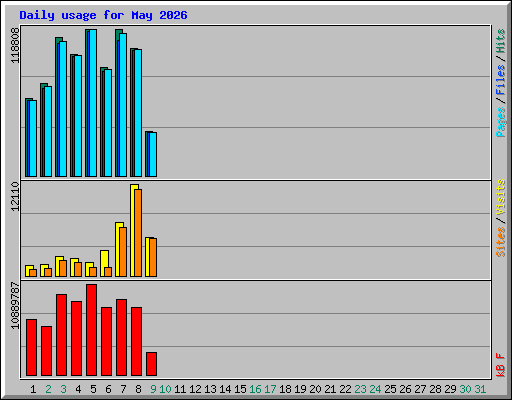Viewport: 512px width, 400px height.
Task: Click the red KB bar for day 8
Action: (136, 342)
